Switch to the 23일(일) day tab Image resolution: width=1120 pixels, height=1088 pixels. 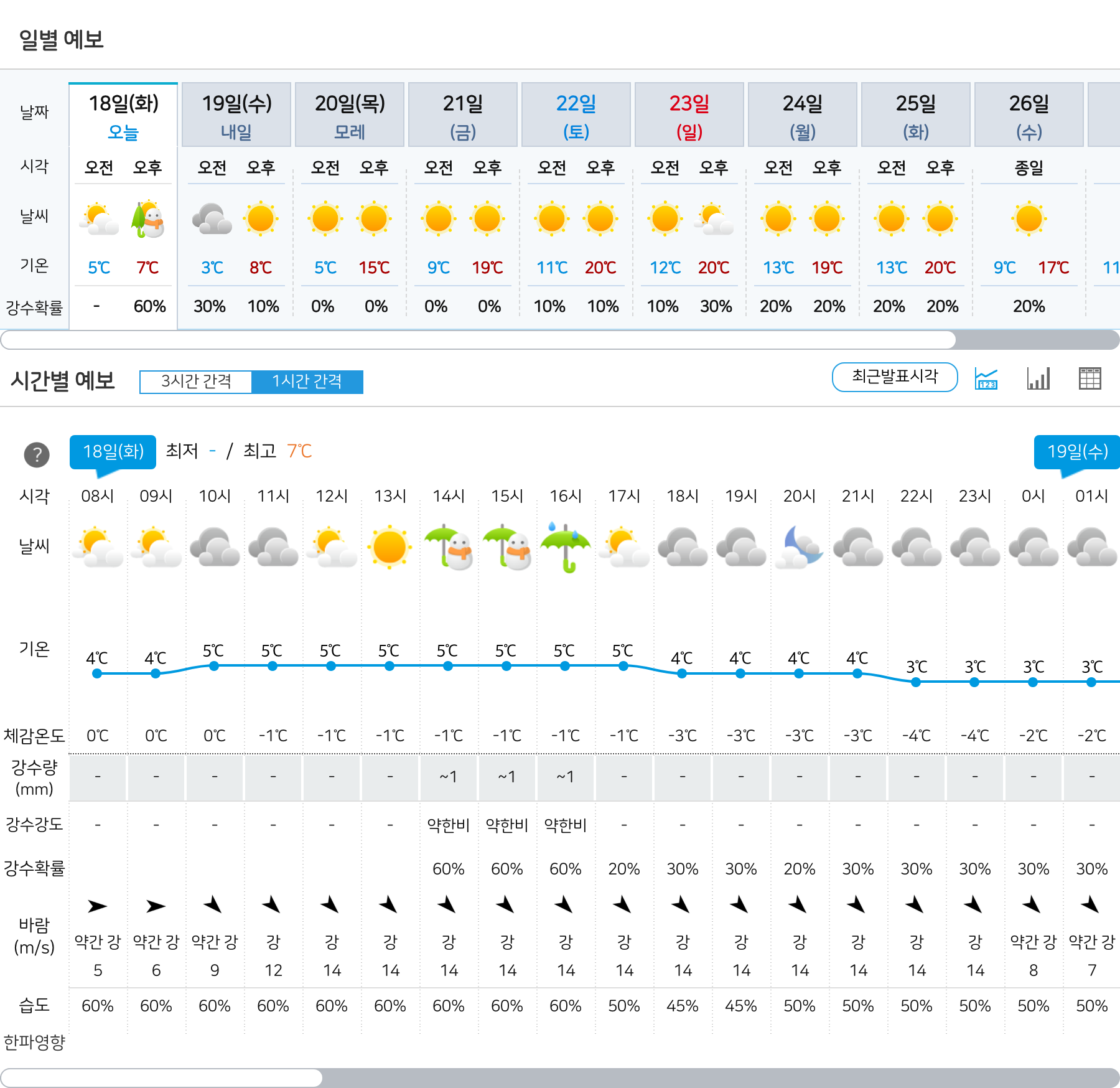tap(689, 114)
